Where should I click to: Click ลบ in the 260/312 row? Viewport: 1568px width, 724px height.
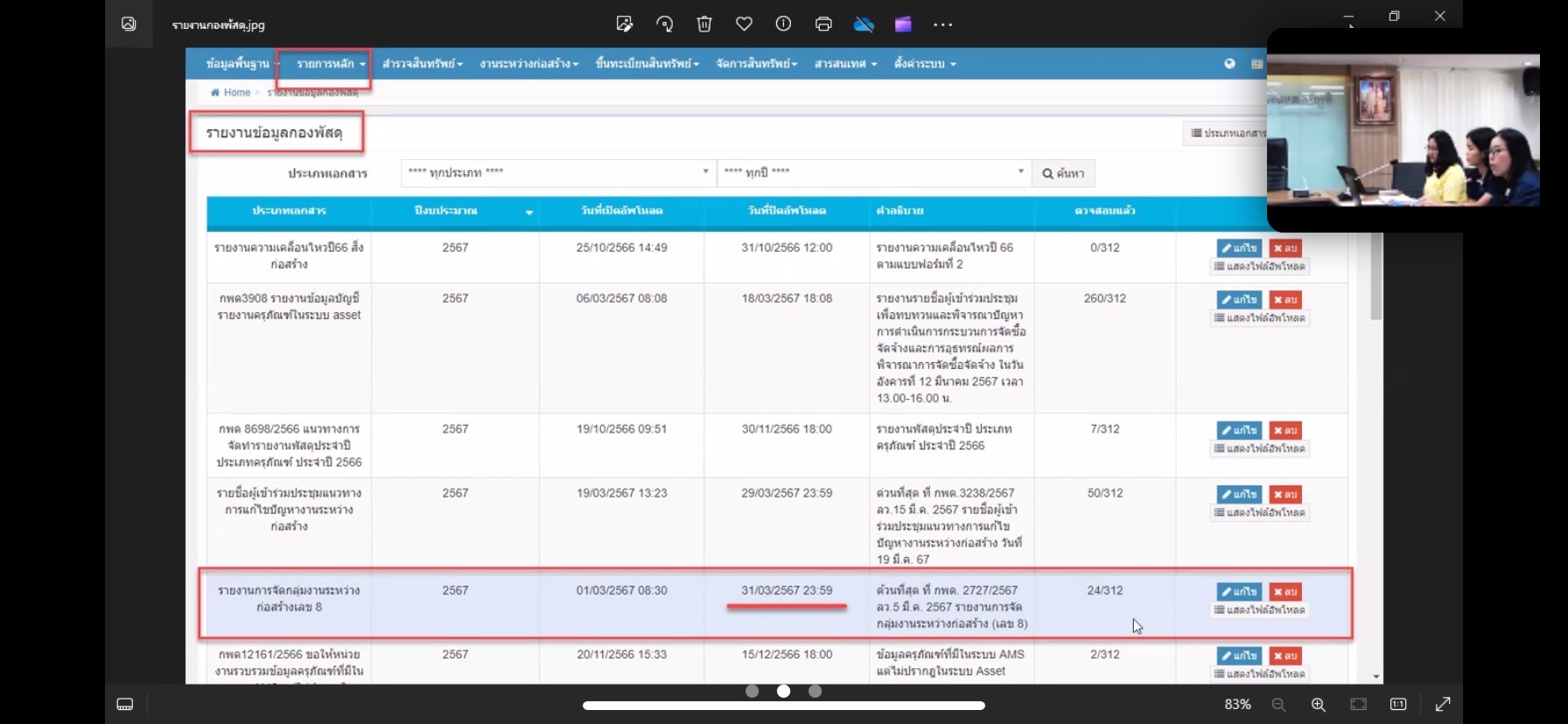(x=1285, y=300)
